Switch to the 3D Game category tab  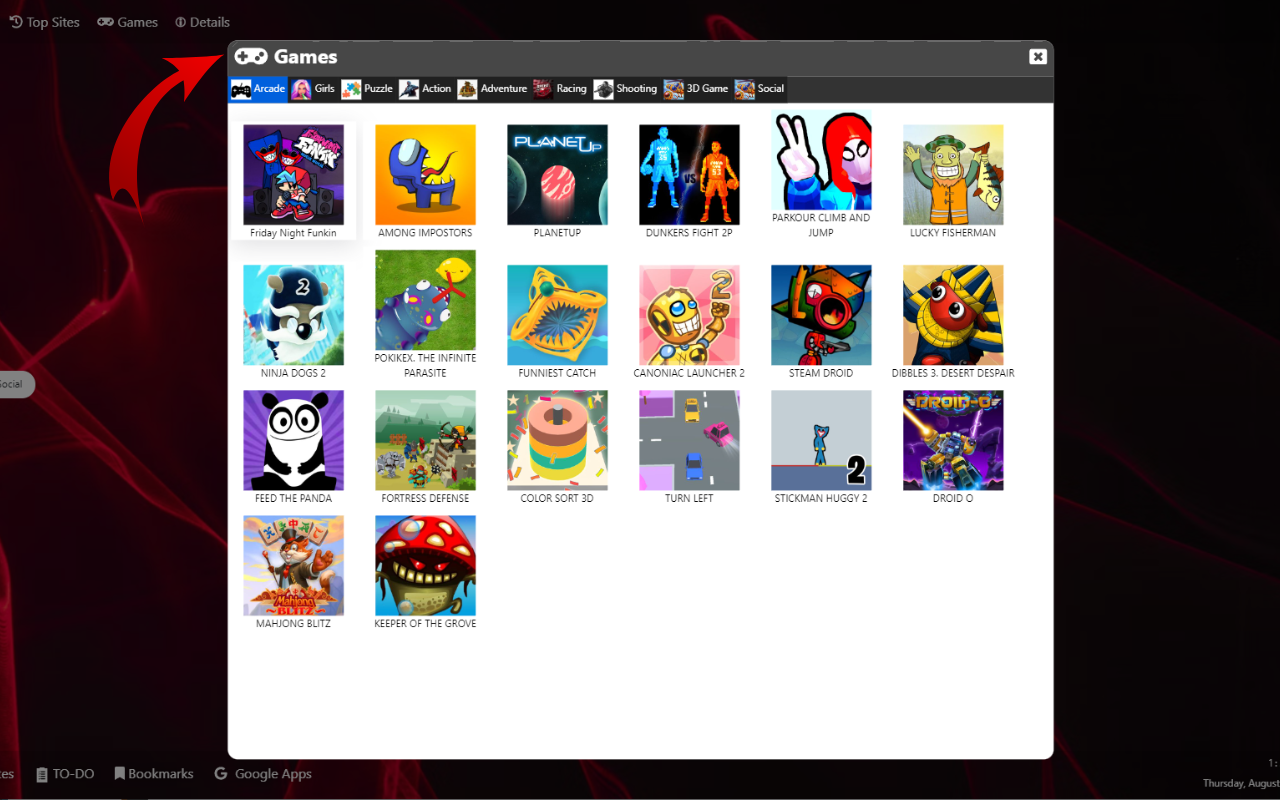coord(696,89)
